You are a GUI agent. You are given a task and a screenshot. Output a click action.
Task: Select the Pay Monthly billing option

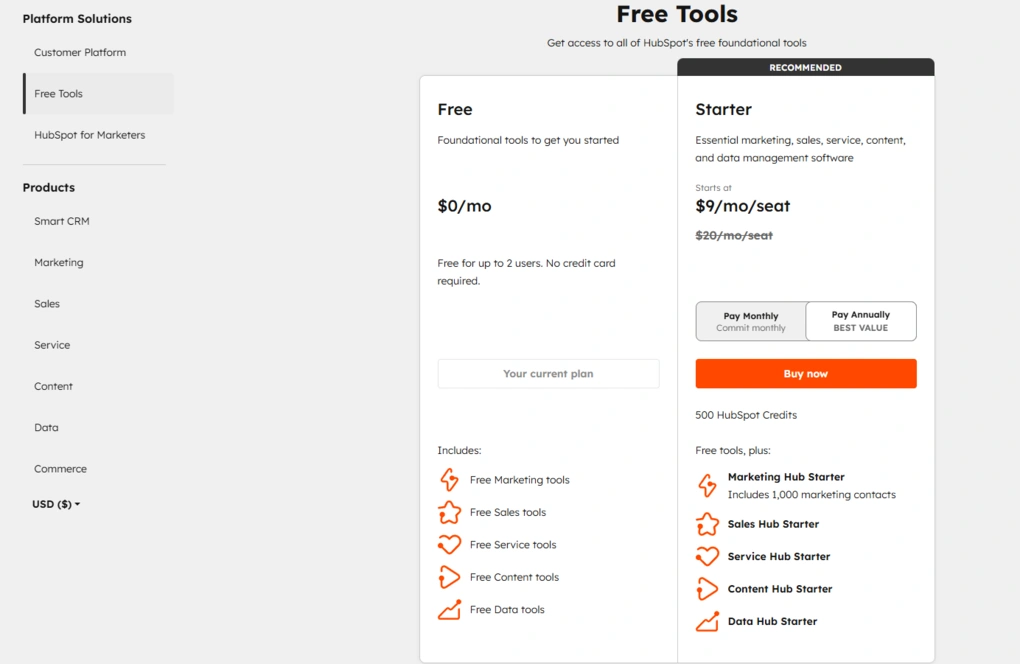(x=750, y=321)
